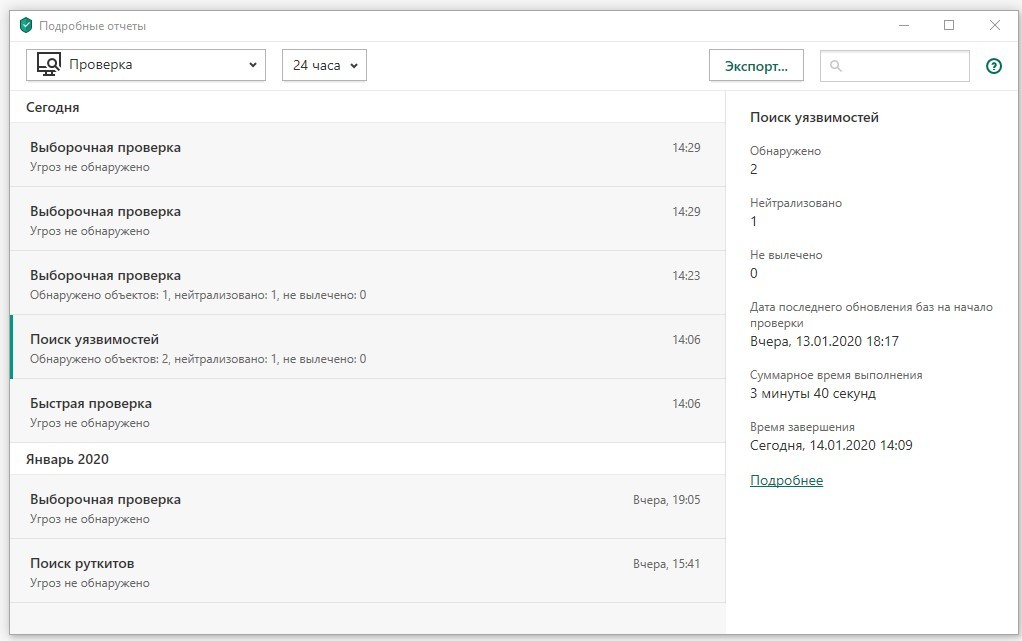
Task: Maximize the Подробные отчеты window
Action: point(949,25)
